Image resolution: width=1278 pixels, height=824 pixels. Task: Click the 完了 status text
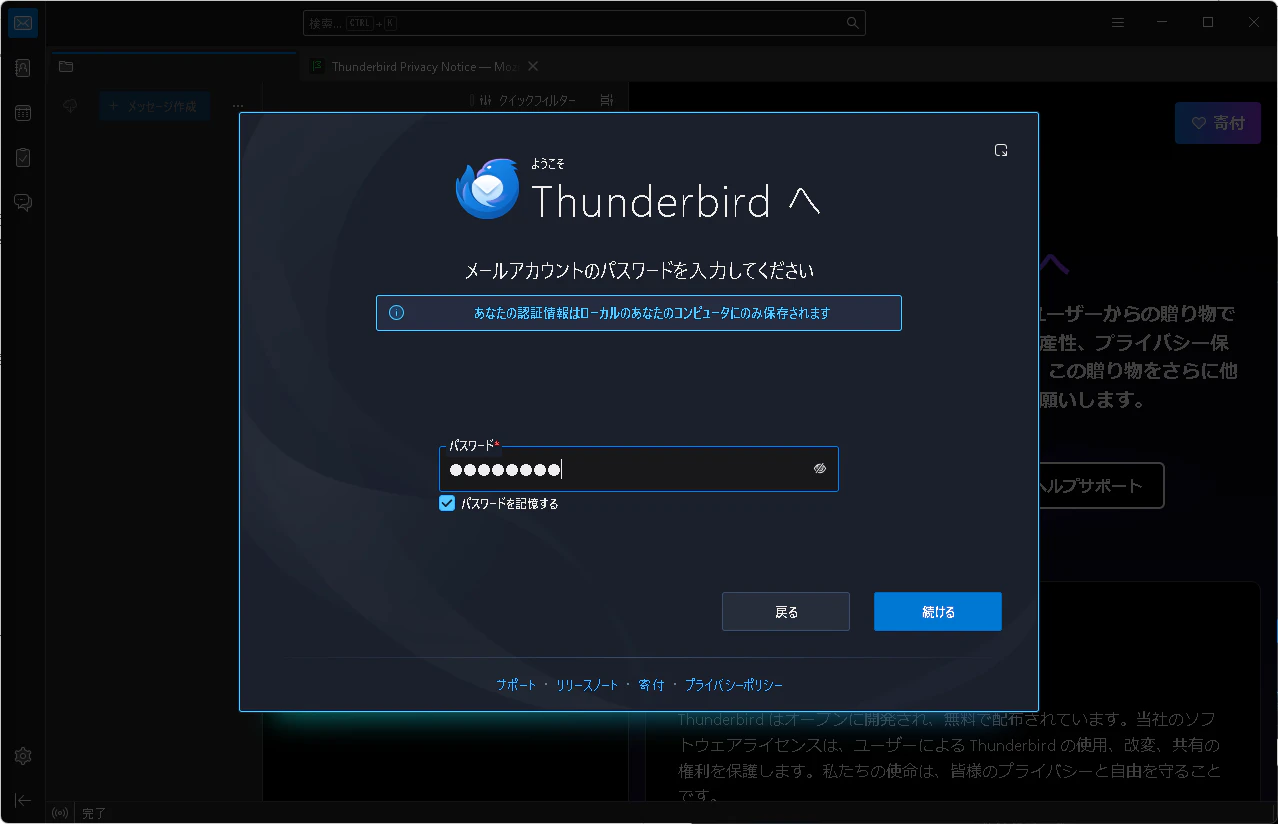[94, 814]
